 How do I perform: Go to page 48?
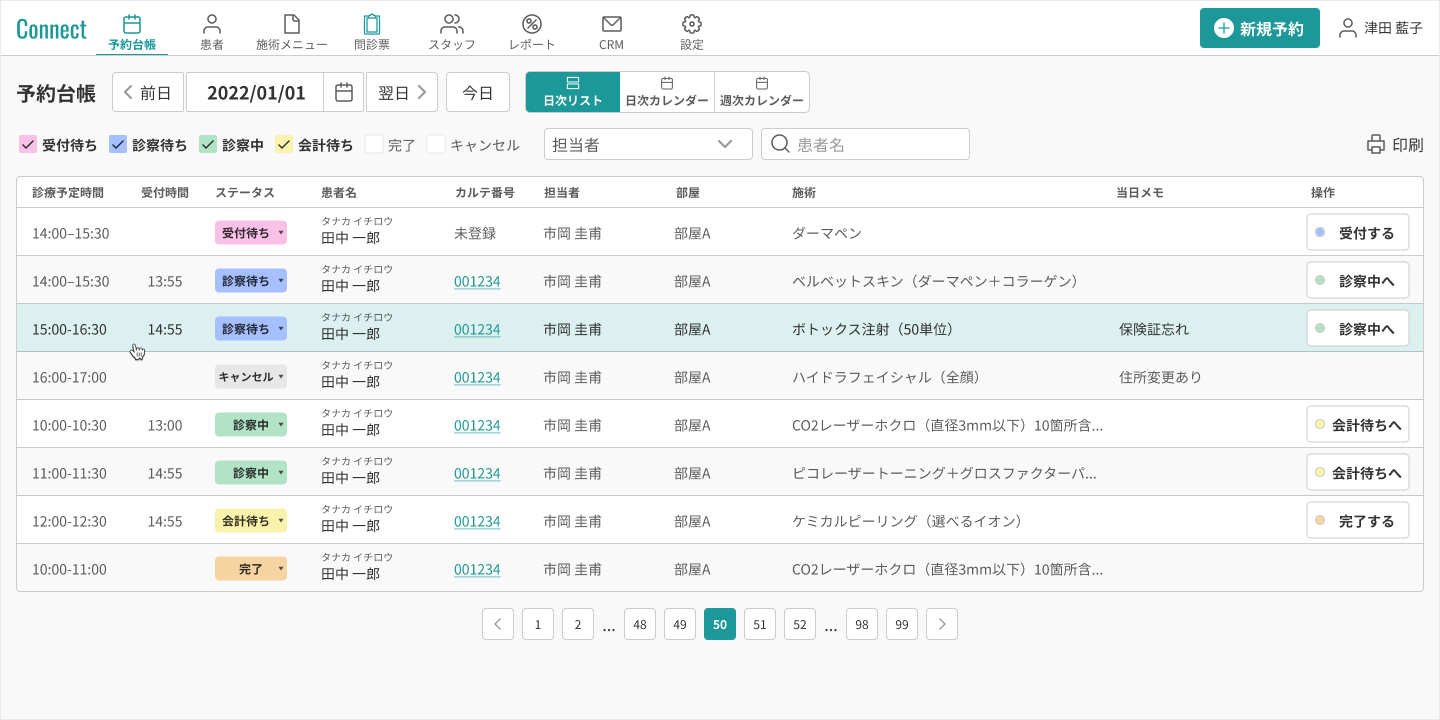tap(640, 624)
